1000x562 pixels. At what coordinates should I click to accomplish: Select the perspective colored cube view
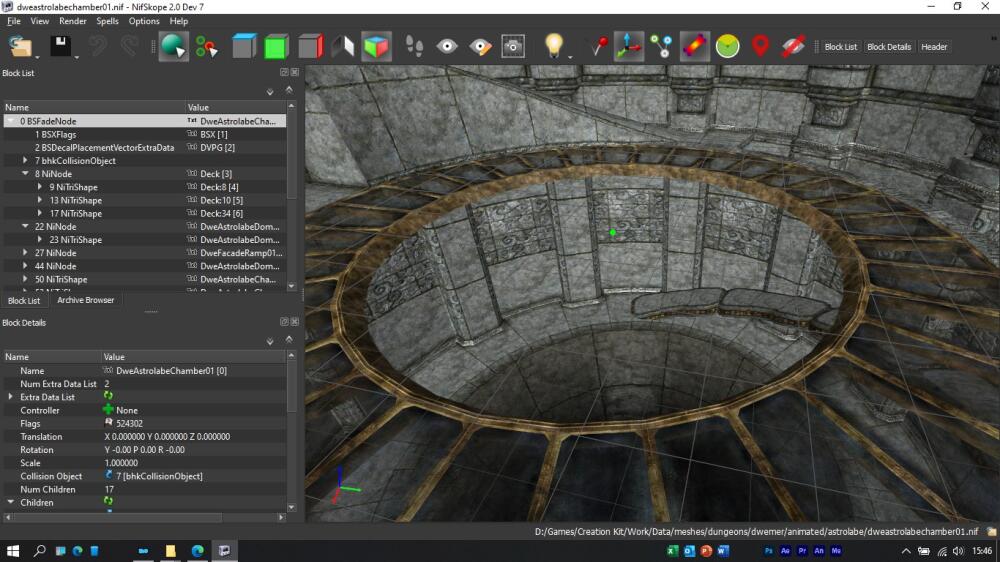click(x=376, y=47)
